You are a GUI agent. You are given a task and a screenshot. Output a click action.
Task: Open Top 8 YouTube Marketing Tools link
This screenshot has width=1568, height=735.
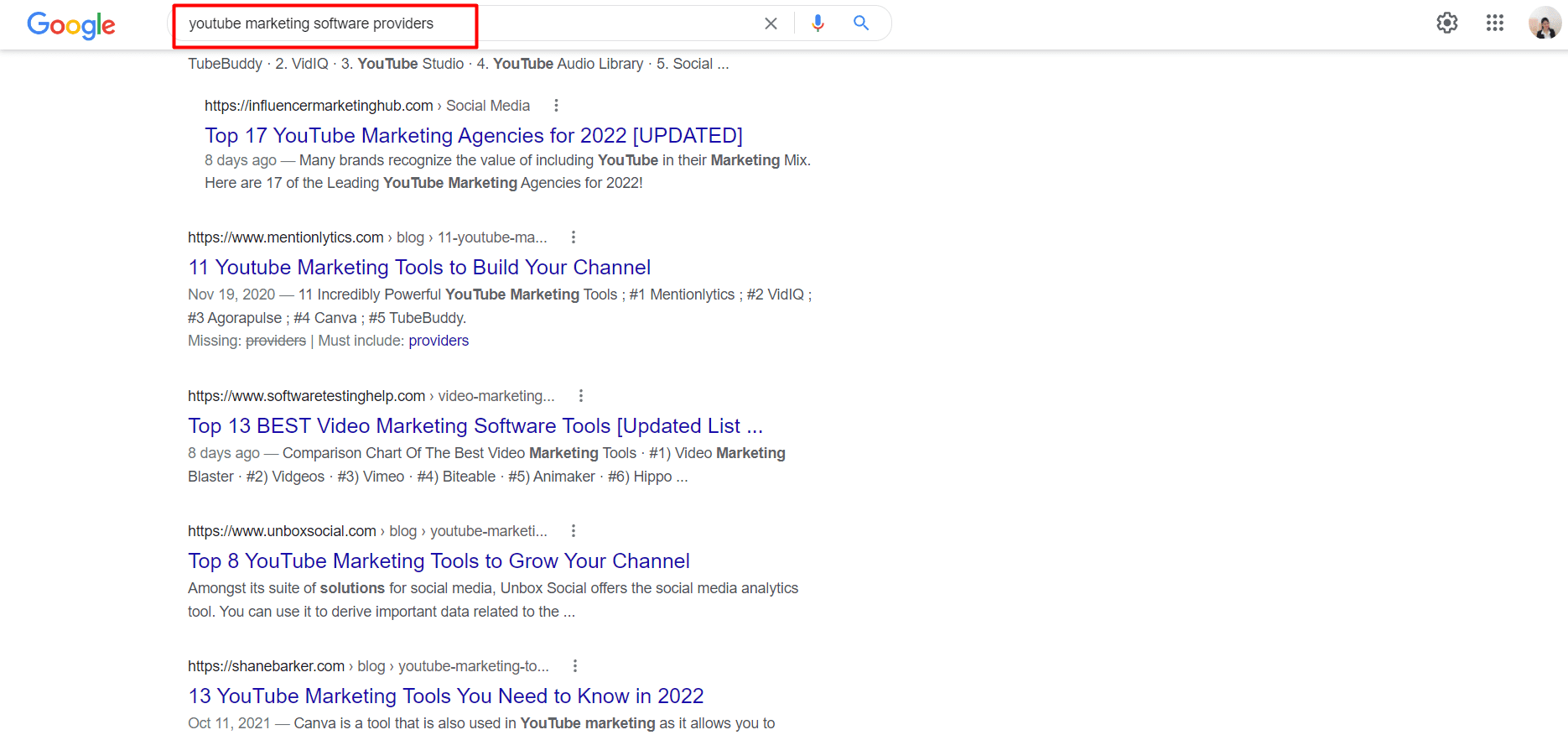(x=439, y=561)
